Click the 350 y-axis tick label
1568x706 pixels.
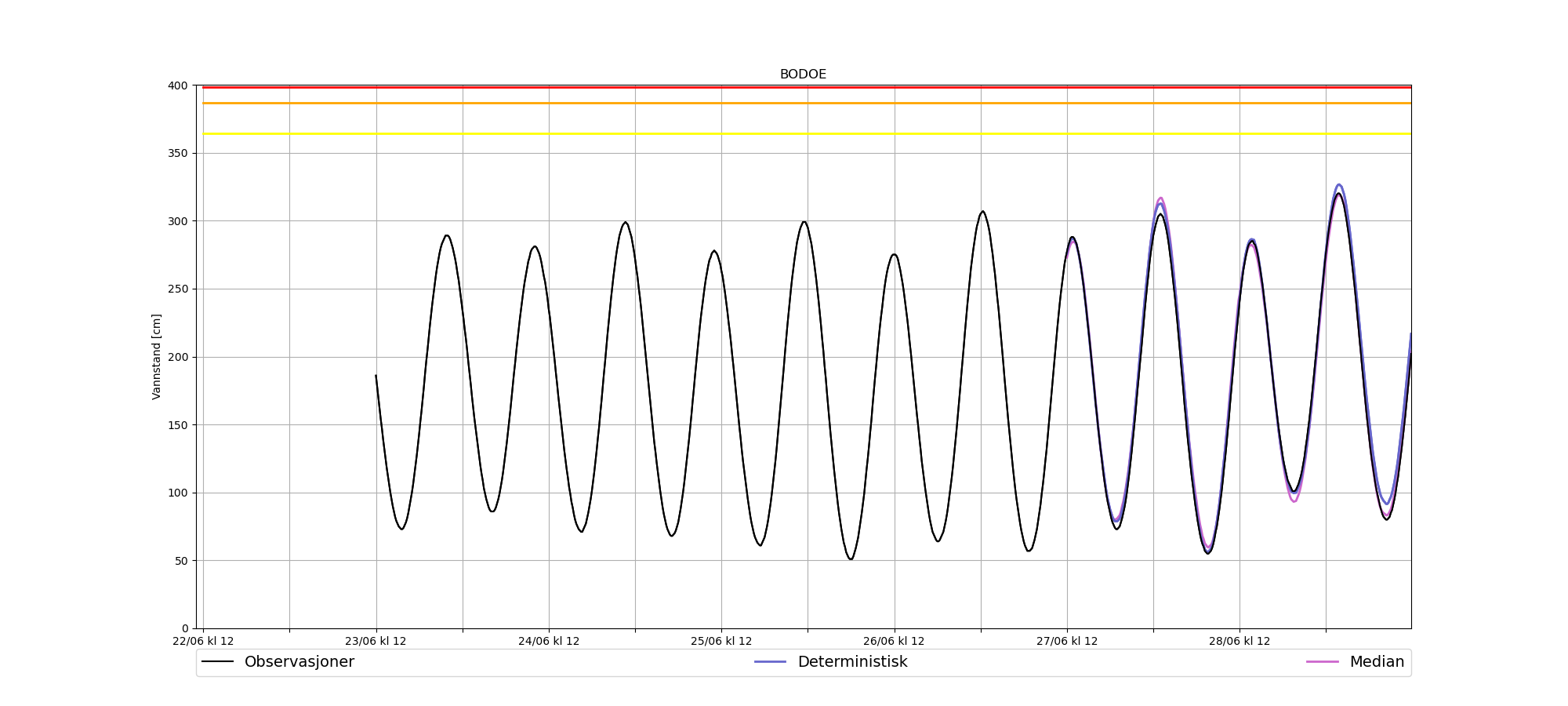point(178,153)
